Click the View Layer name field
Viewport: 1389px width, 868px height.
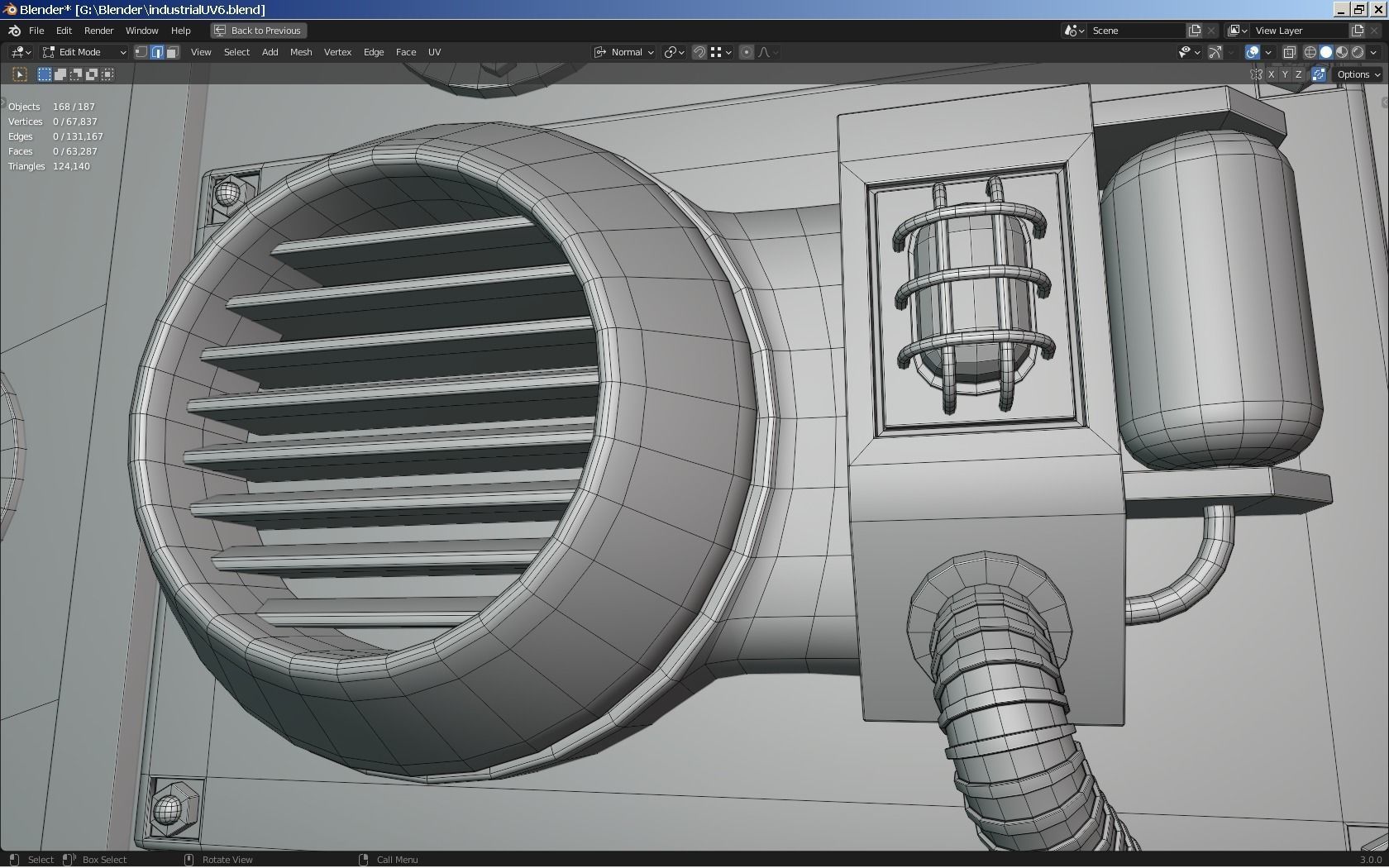[x=1298, y=31]
